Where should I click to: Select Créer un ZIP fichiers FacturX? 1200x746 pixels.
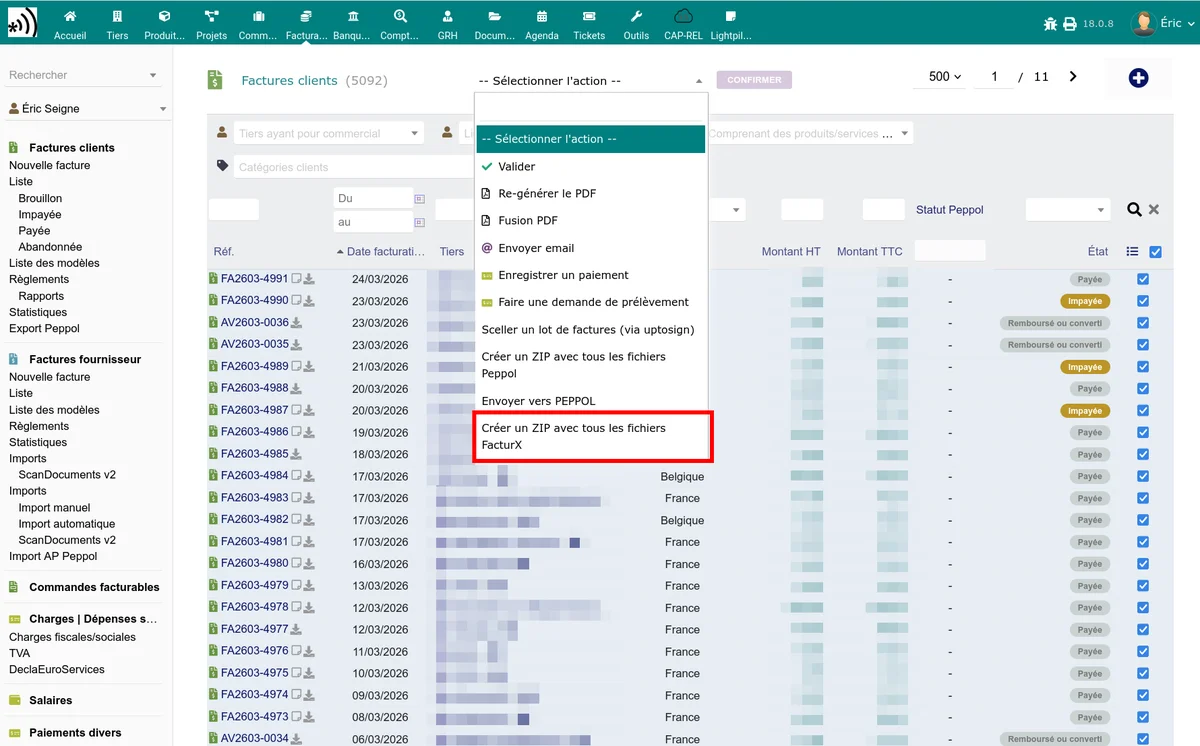[591, 436]
